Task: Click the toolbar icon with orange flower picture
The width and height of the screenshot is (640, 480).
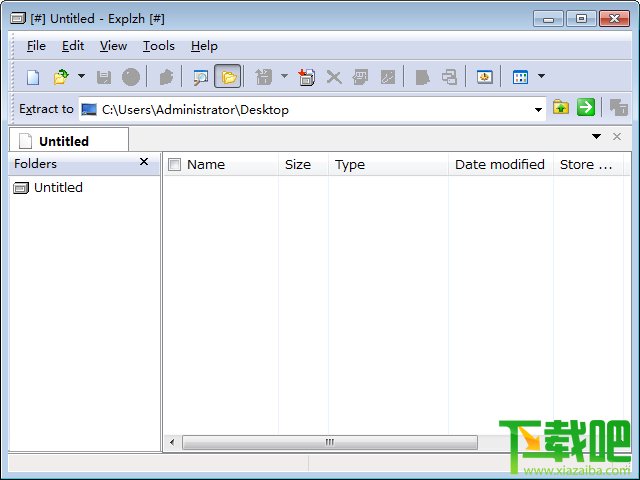Action: click(x=484, y=77)
